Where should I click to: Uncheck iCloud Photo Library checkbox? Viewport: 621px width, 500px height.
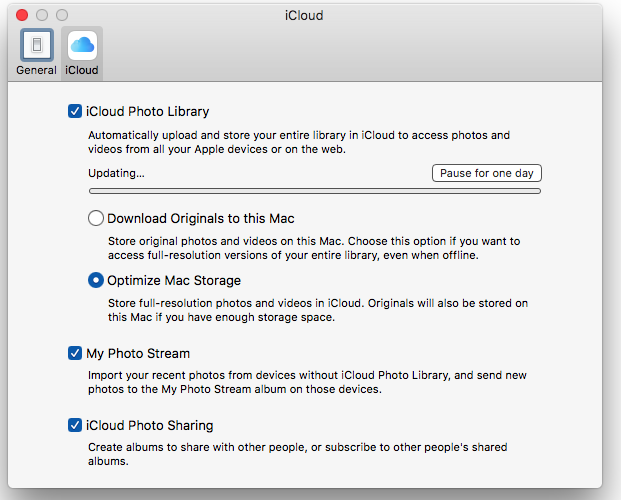[x=75, y=111]
